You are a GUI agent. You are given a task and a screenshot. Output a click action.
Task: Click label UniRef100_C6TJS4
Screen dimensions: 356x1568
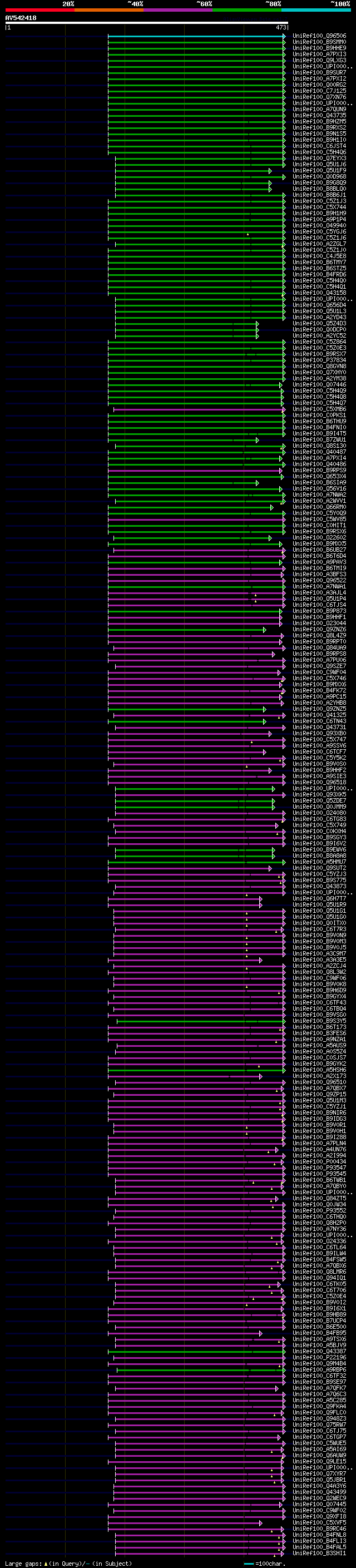pyautogui.click(x=319, y=605)
